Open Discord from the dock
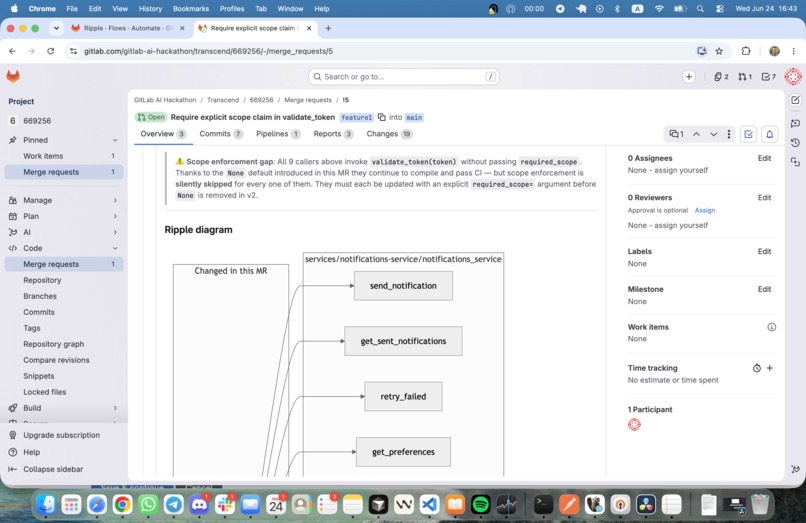Screen dimensions: 806x523 tap(199, 504)
